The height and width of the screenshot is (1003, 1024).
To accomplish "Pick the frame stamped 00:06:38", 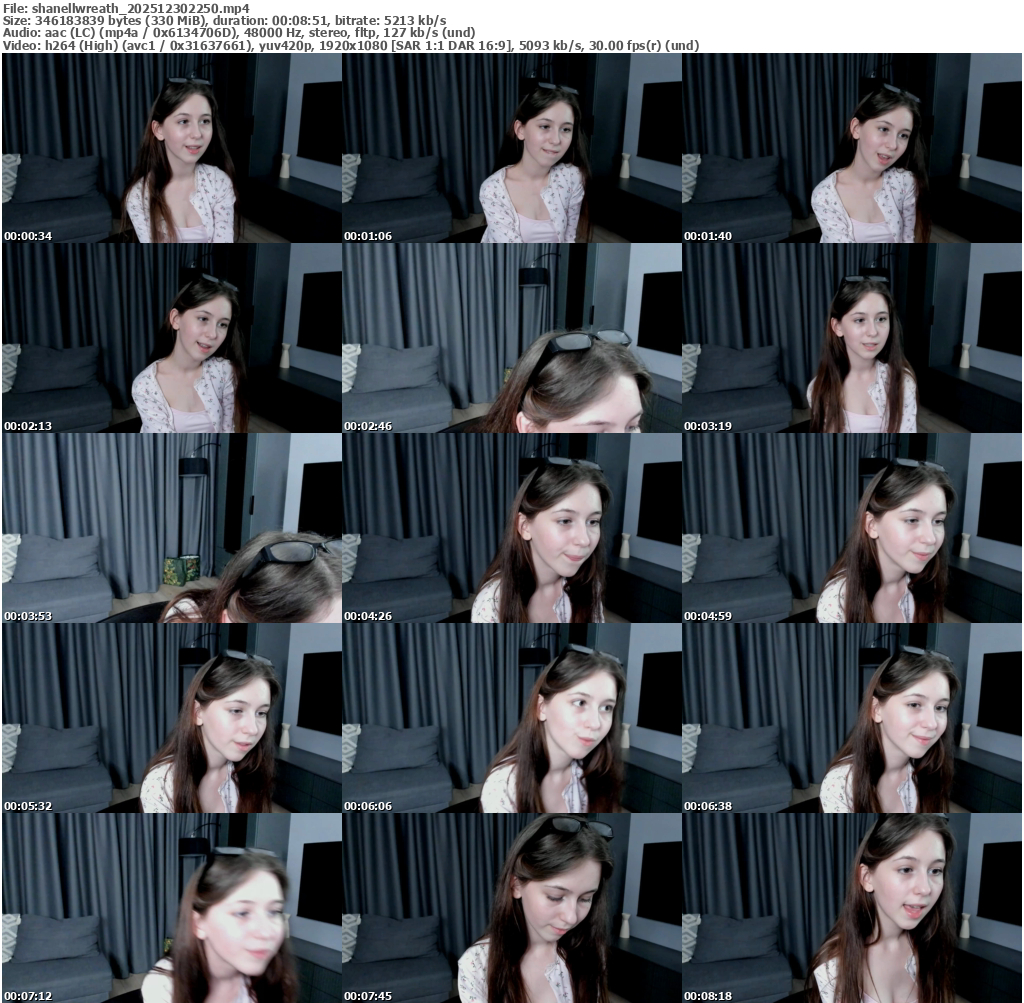I will (x=852, y=718).
